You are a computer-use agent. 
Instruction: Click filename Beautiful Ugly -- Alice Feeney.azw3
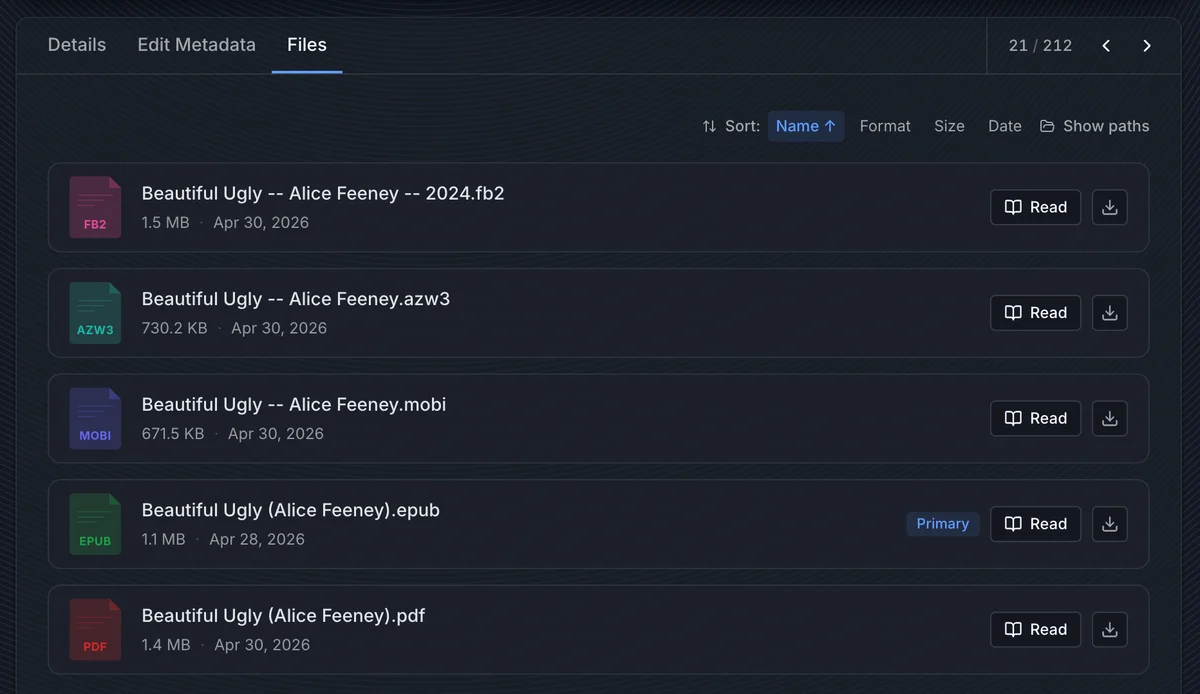click(296, 299)
